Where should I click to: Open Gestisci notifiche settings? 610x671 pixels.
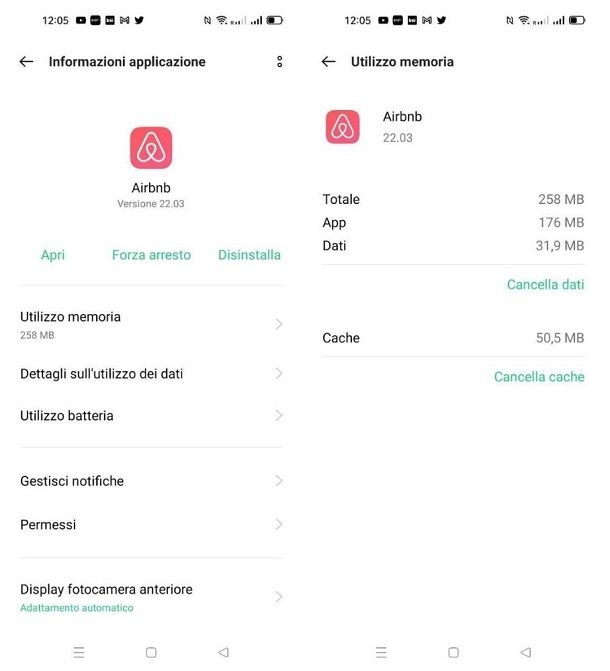pyautogui.click(x=151, y=481)
